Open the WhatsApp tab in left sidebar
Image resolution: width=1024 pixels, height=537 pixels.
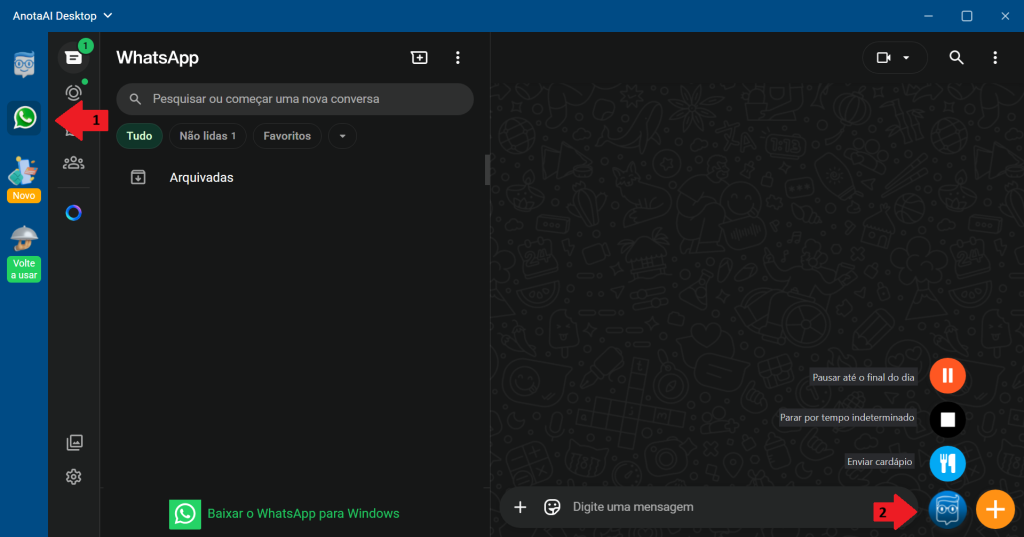tap(25, 118)
